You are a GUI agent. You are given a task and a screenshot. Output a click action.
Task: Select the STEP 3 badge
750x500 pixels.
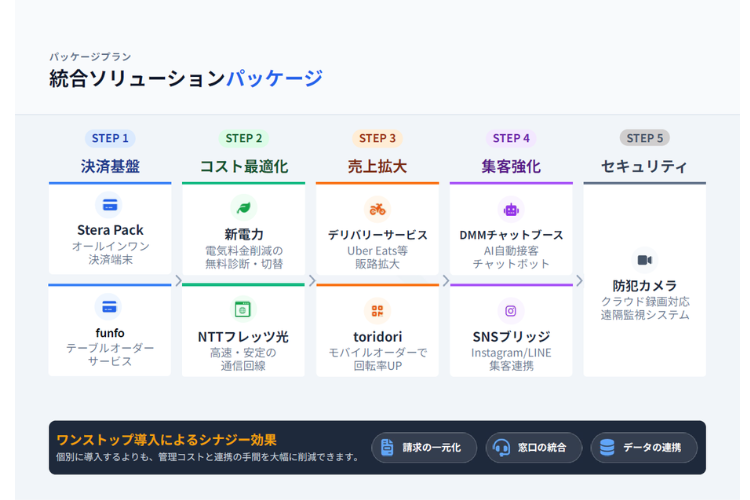377,138
